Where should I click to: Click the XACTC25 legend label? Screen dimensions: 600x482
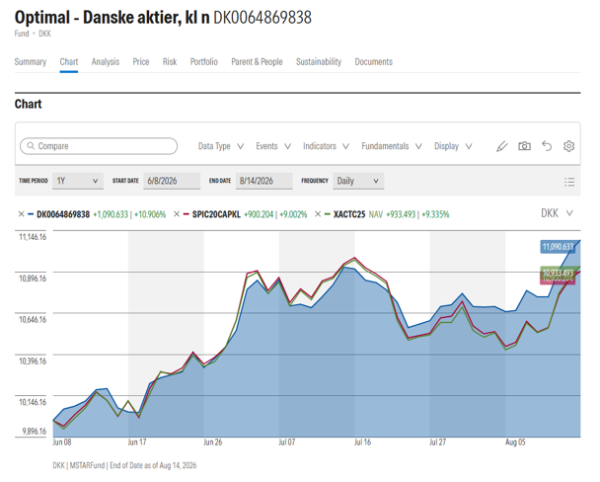coord(349,214)
